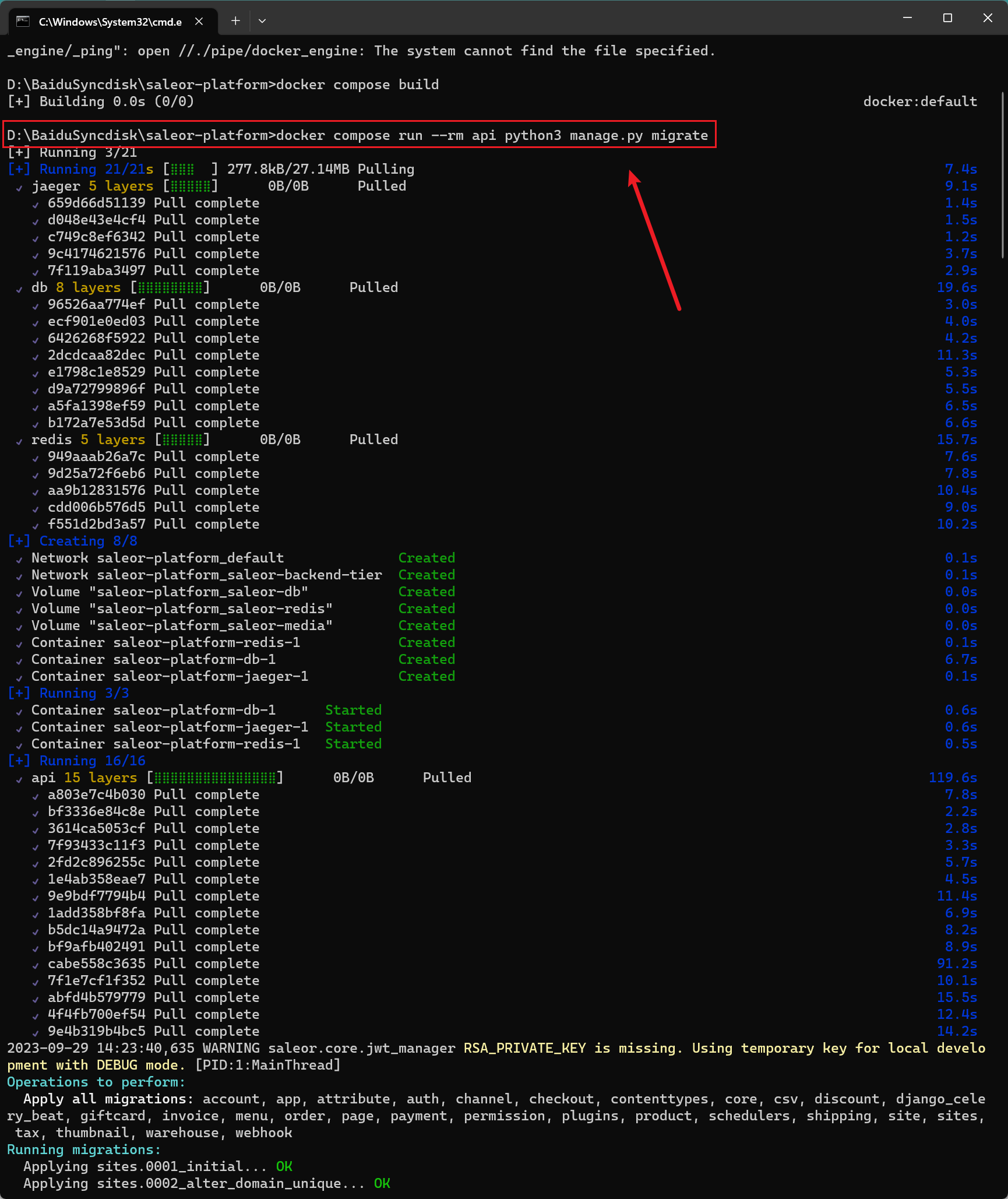The image size is (1008, 1199).
Task: Click 'Operations to perform:' line
Action: click(x=96, y=1082)
